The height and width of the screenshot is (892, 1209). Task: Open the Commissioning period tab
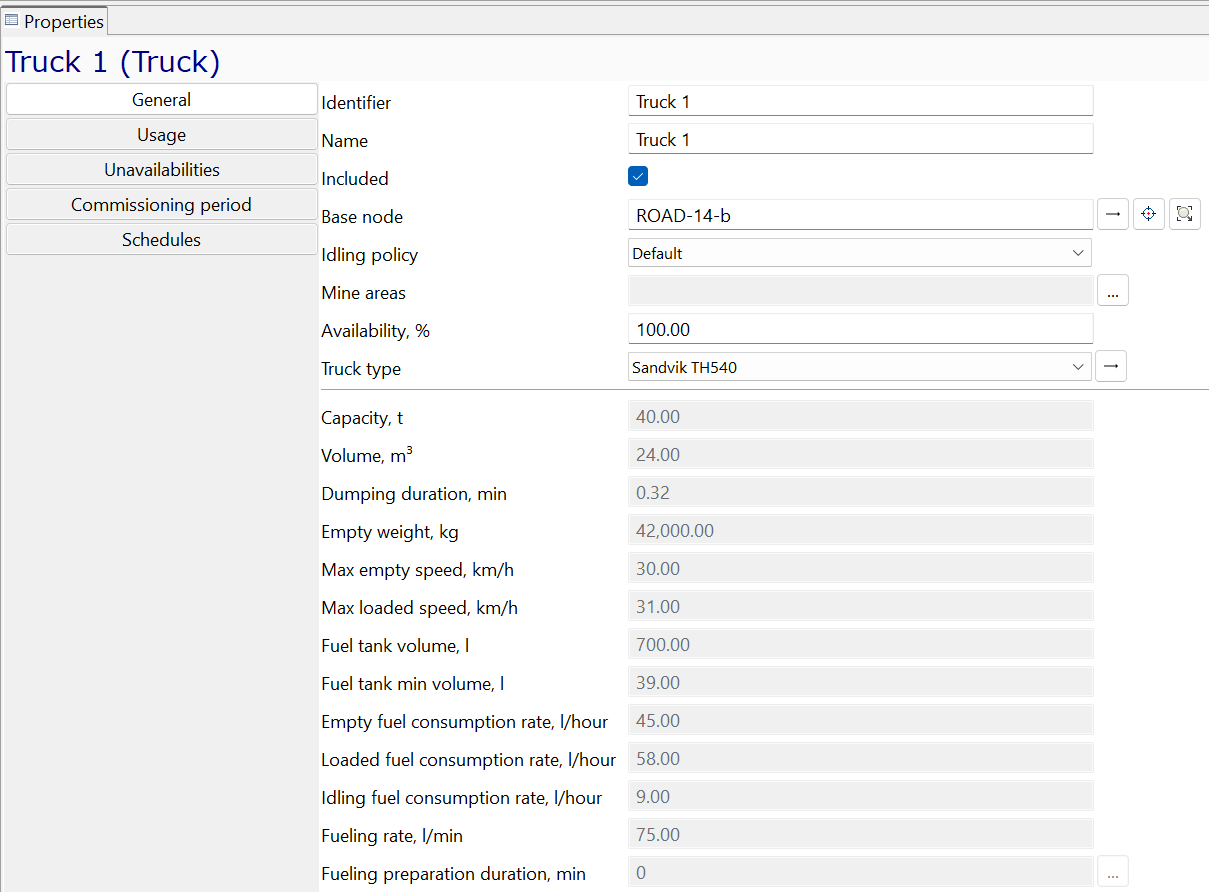point(161,204)
